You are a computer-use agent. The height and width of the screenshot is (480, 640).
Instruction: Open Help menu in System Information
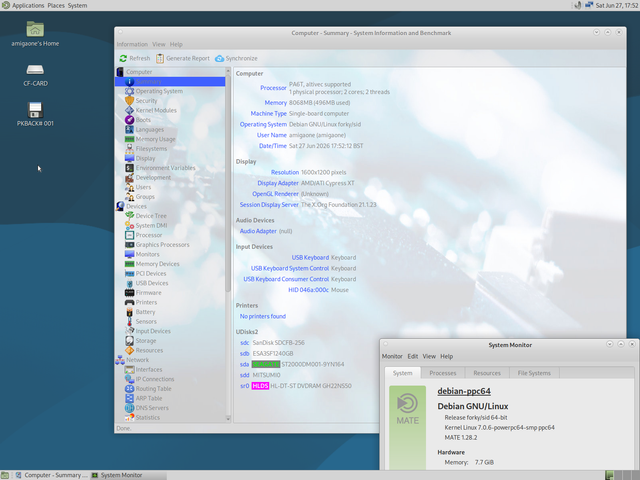(176, 44)
